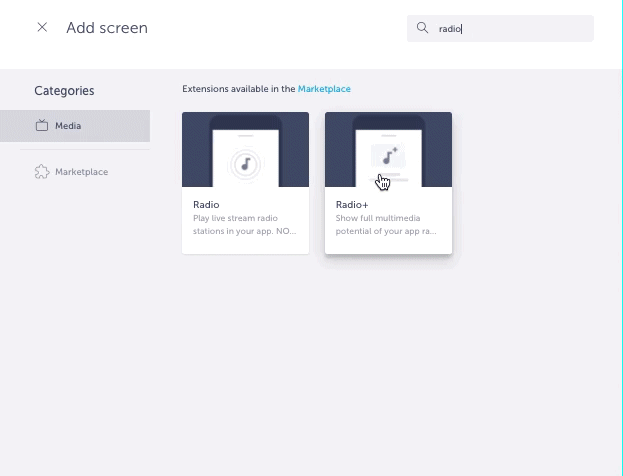This screenshot has height=476, width=623.
Task: Click the Radio+ description about multimedia potential
Action: coord(387,225)
